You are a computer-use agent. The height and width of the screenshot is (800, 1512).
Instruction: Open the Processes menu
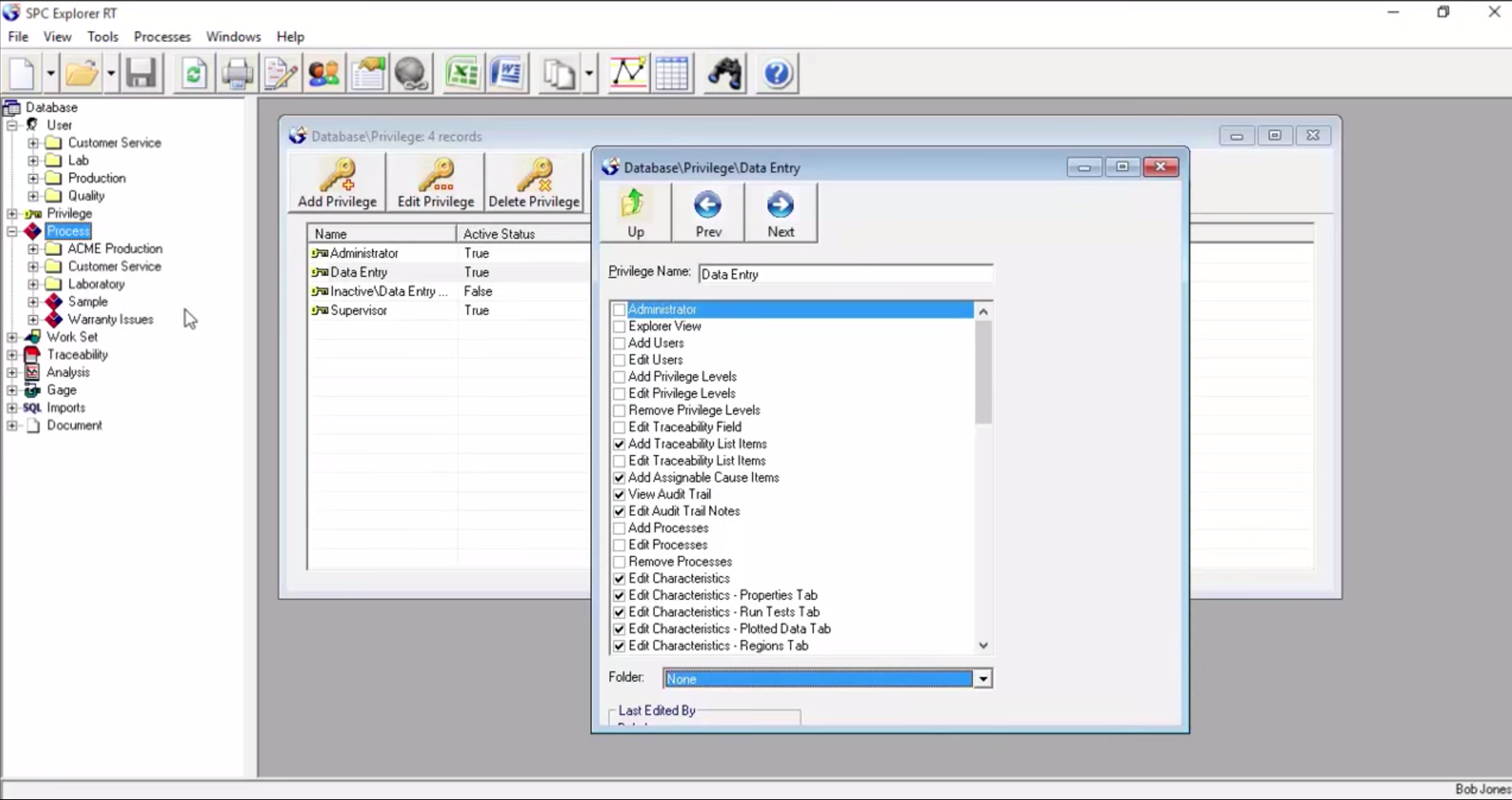click(162, 36)
